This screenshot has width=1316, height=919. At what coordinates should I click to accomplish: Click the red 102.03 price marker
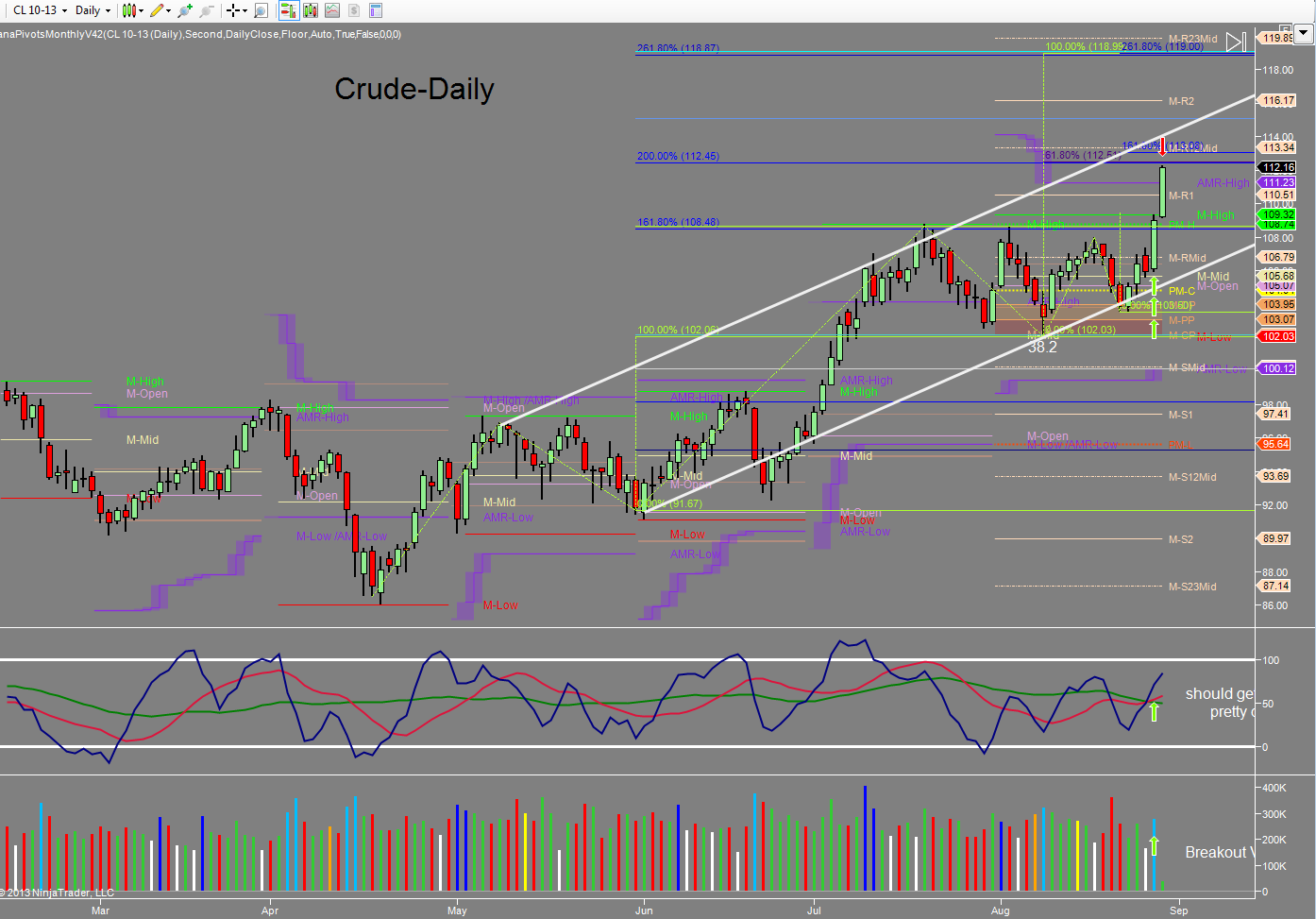click(x=1278, y=336)
